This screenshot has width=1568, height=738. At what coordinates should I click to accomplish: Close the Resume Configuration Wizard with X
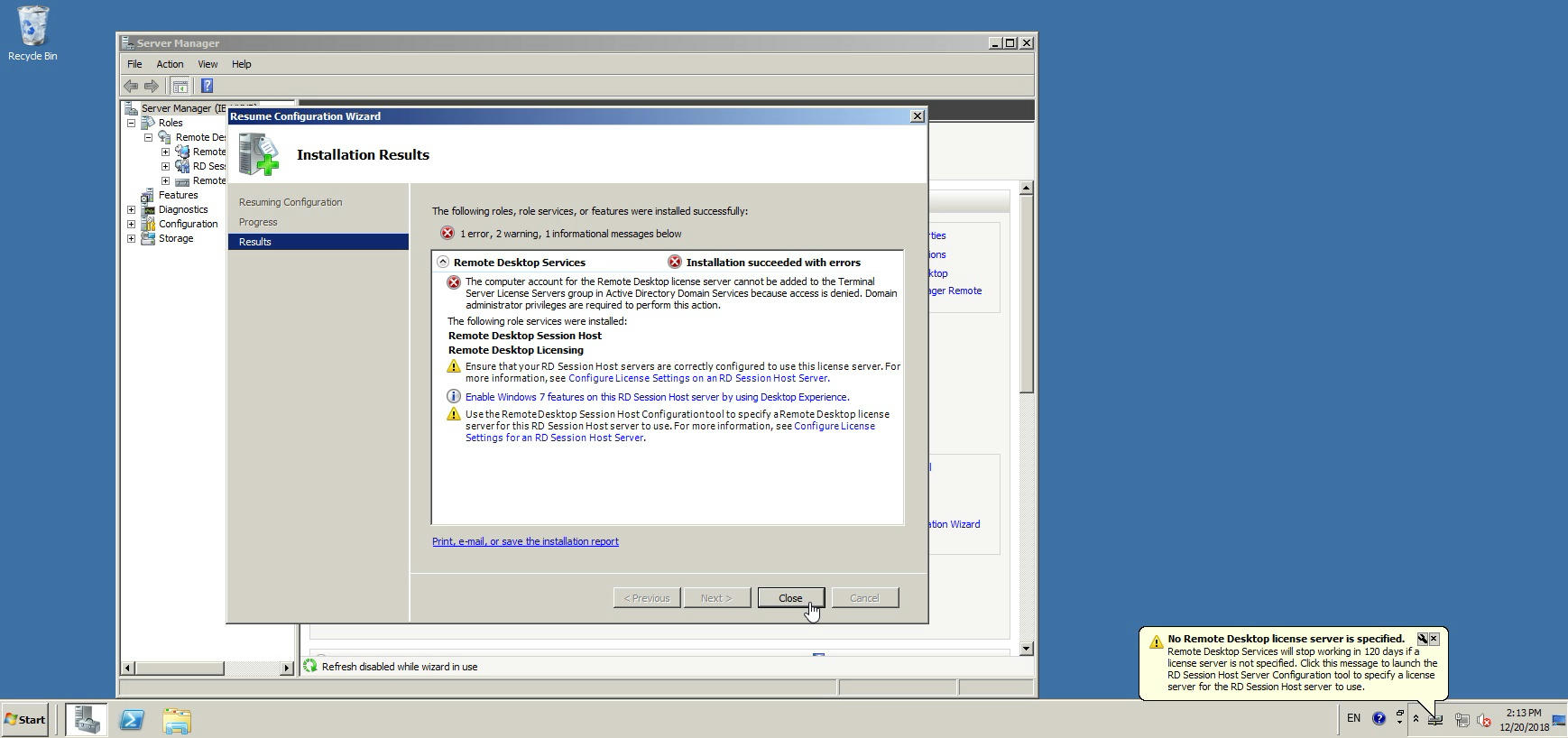coord(918,116)
